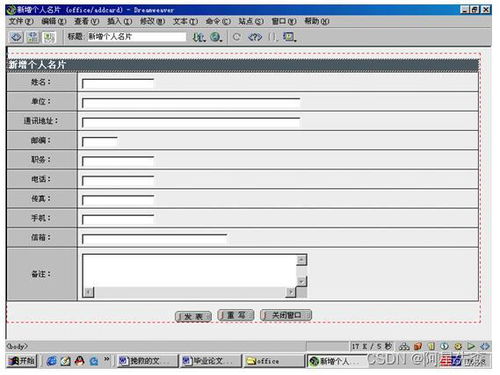Open Site map icon in status launcher
Screen dimensions: 500x375
point(404,347)
